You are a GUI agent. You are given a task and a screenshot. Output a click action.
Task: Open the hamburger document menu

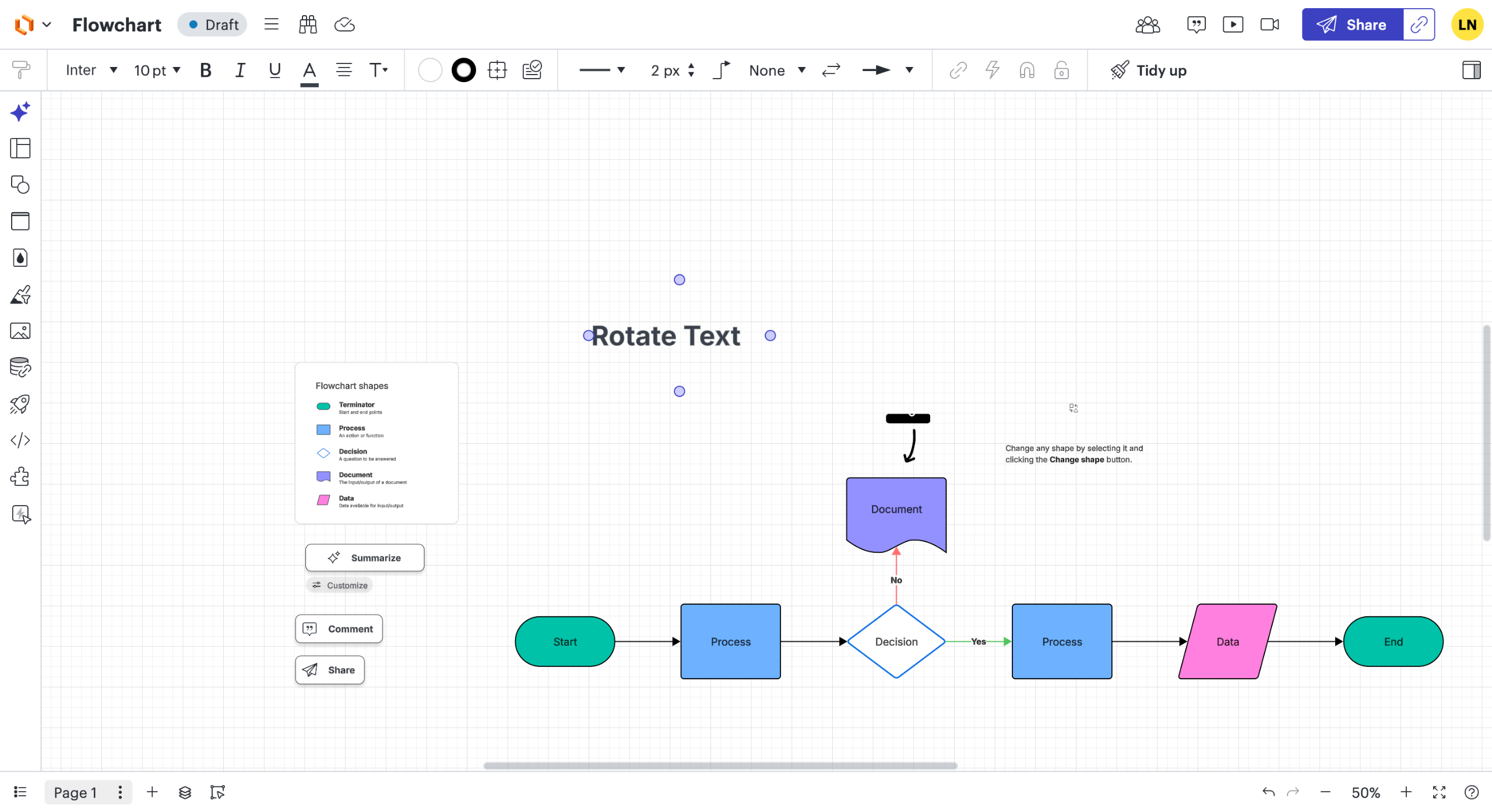271,24
